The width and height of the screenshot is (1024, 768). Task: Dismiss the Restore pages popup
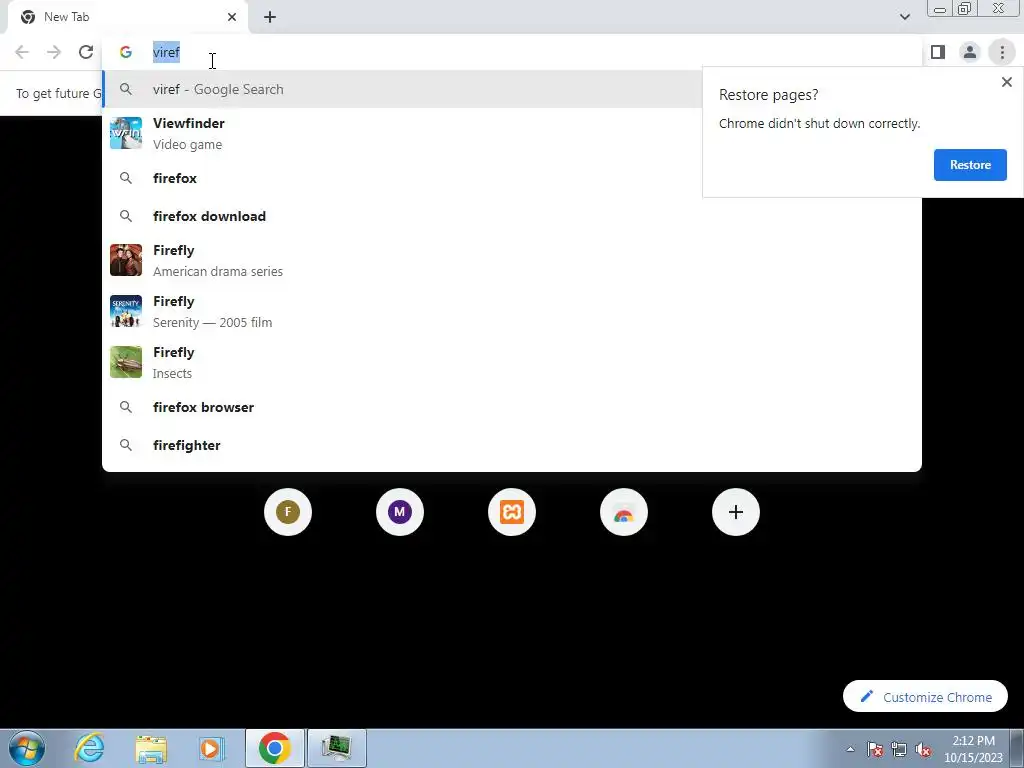[x=1006, y=82]
